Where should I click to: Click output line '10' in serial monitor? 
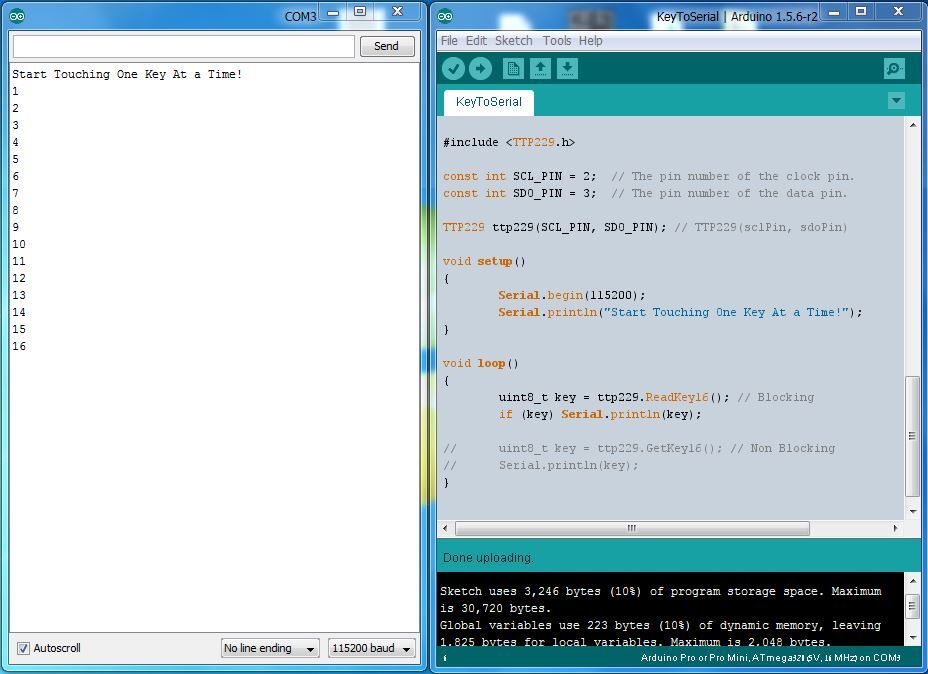19,244
